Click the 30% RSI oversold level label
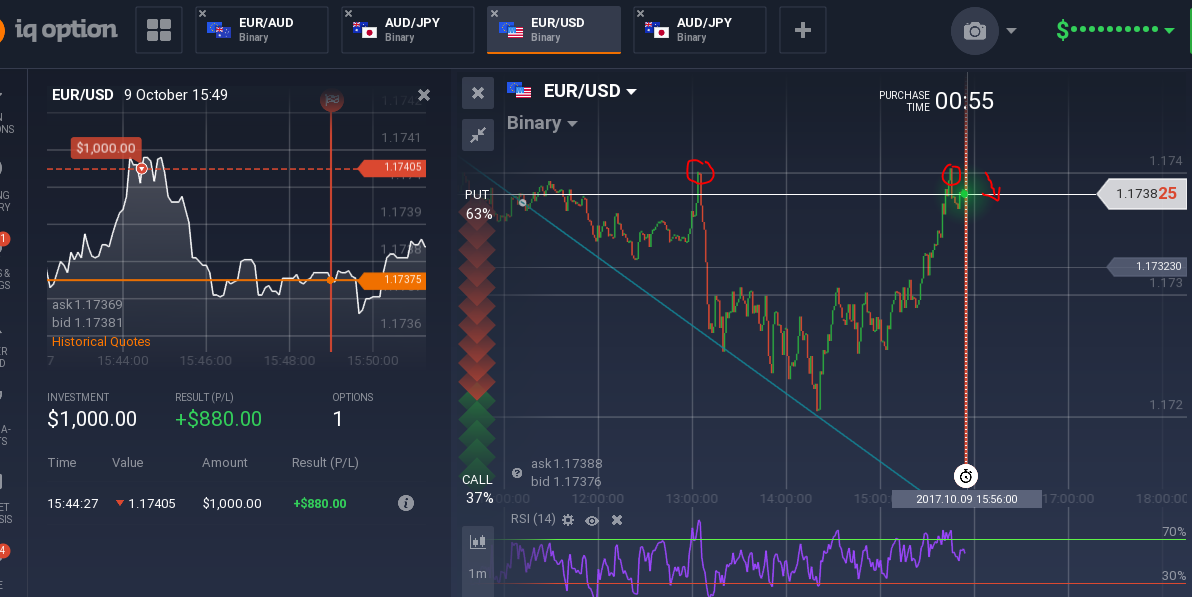 click(1174, 576)
